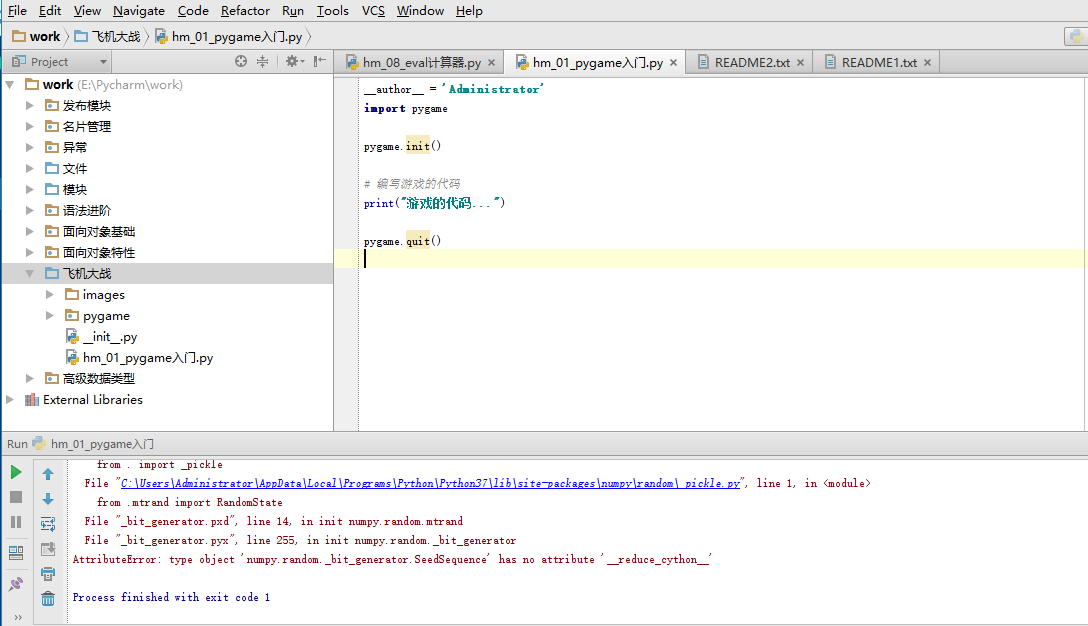Click work breadcrumb in navigation bar
1088x626 pixels.
[37, 36]
